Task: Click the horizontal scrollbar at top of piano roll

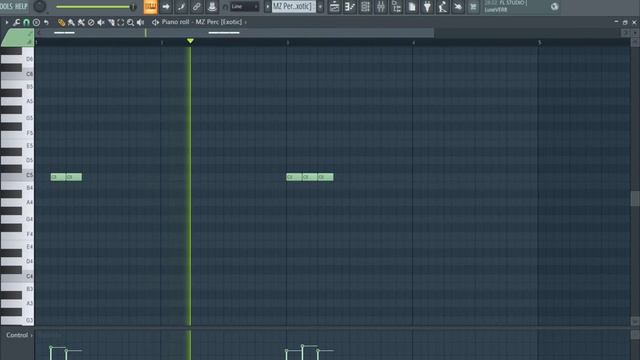Action: (x=235, y=33)
